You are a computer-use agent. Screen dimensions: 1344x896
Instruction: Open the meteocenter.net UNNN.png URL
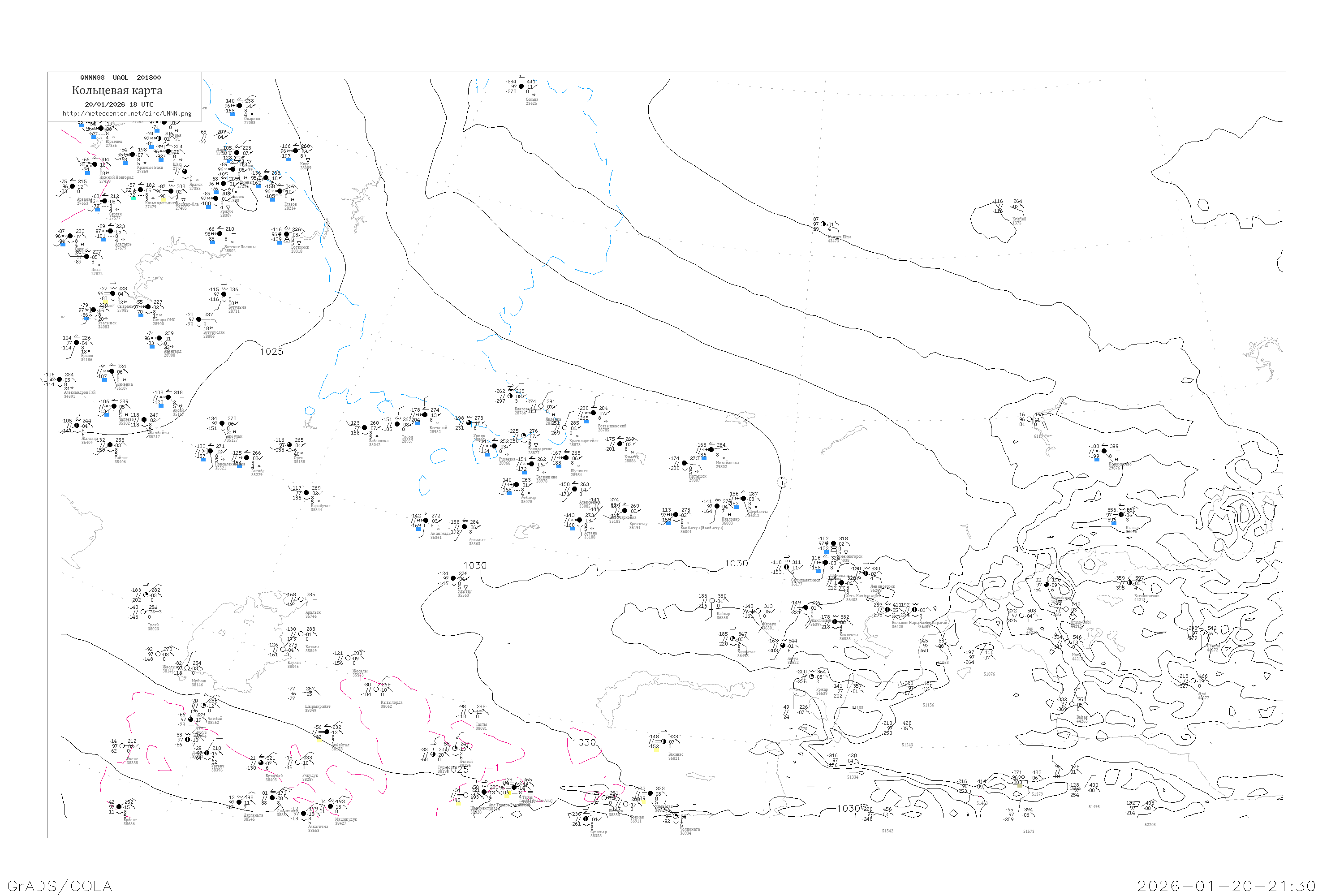point(127,114)
